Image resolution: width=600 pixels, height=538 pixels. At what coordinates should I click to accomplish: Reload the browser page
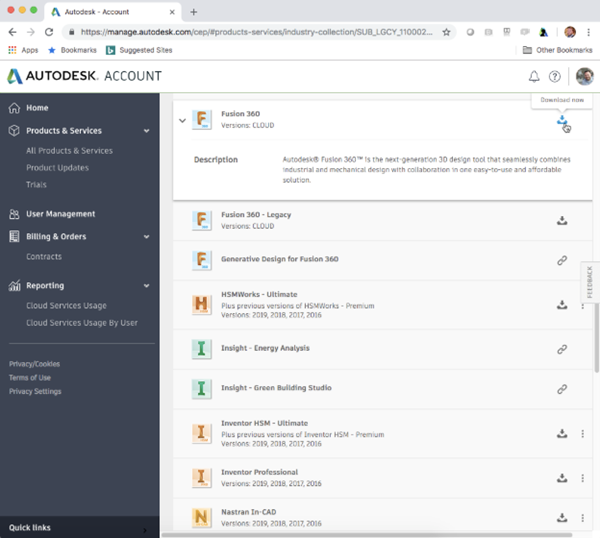49,32
